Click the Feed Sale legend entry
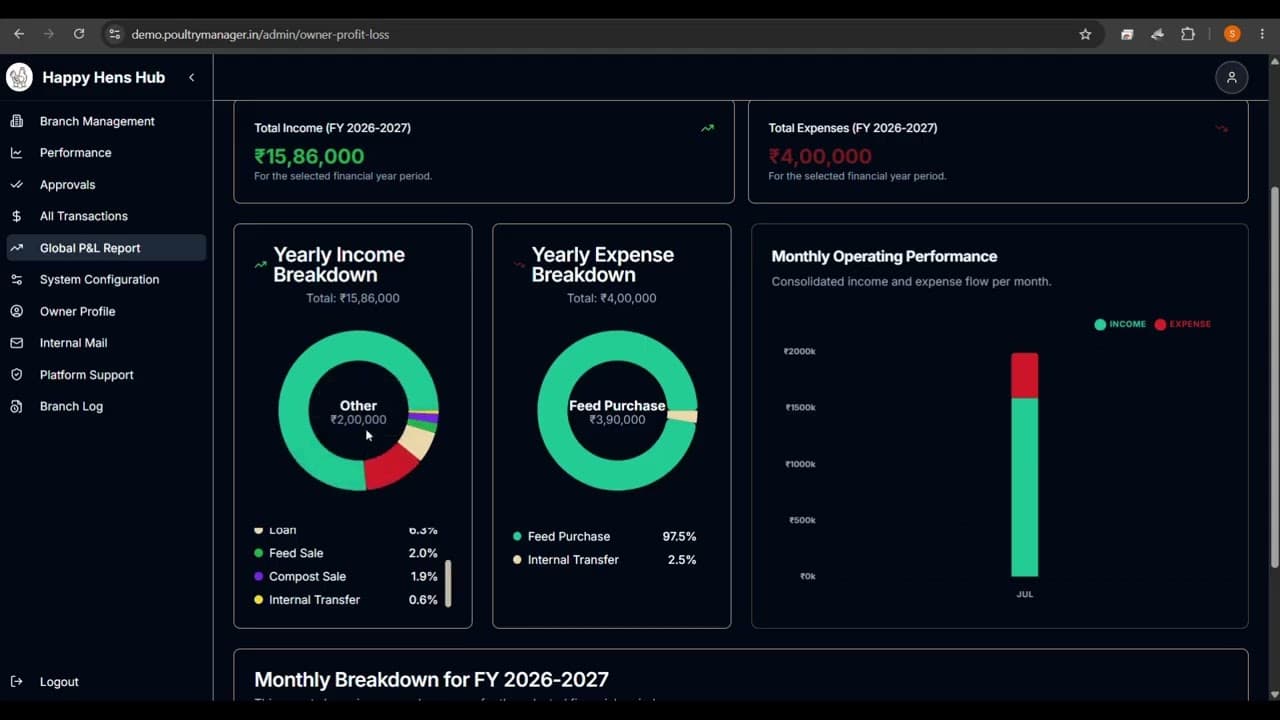The image size is (1280, 720). [346, 553]
